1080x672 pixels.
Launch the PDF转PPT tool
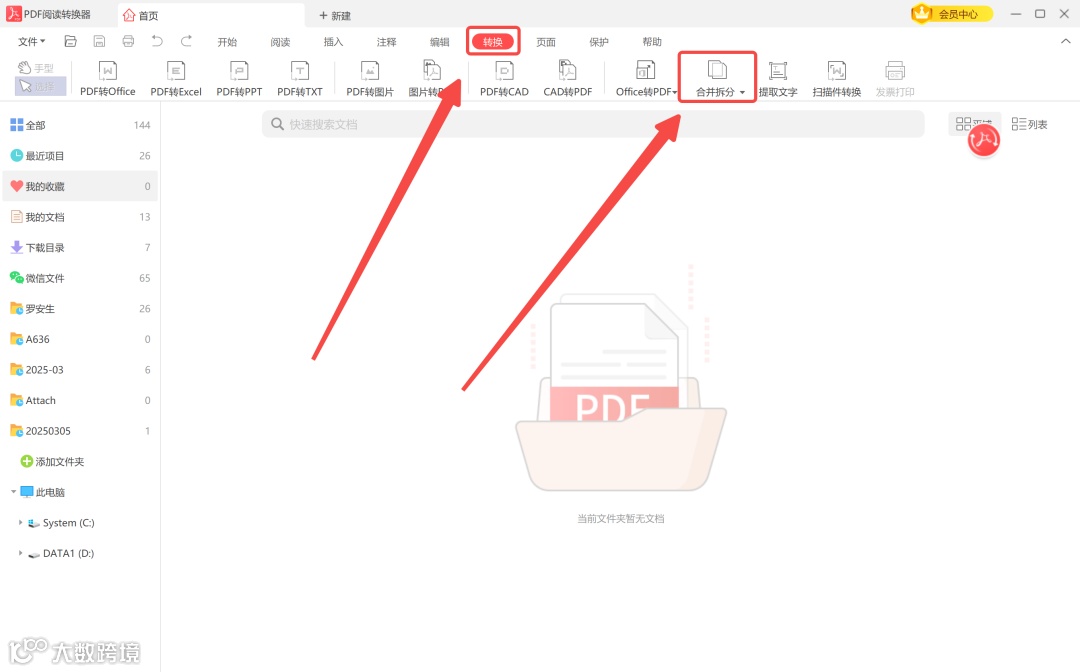tap(239, 78)
